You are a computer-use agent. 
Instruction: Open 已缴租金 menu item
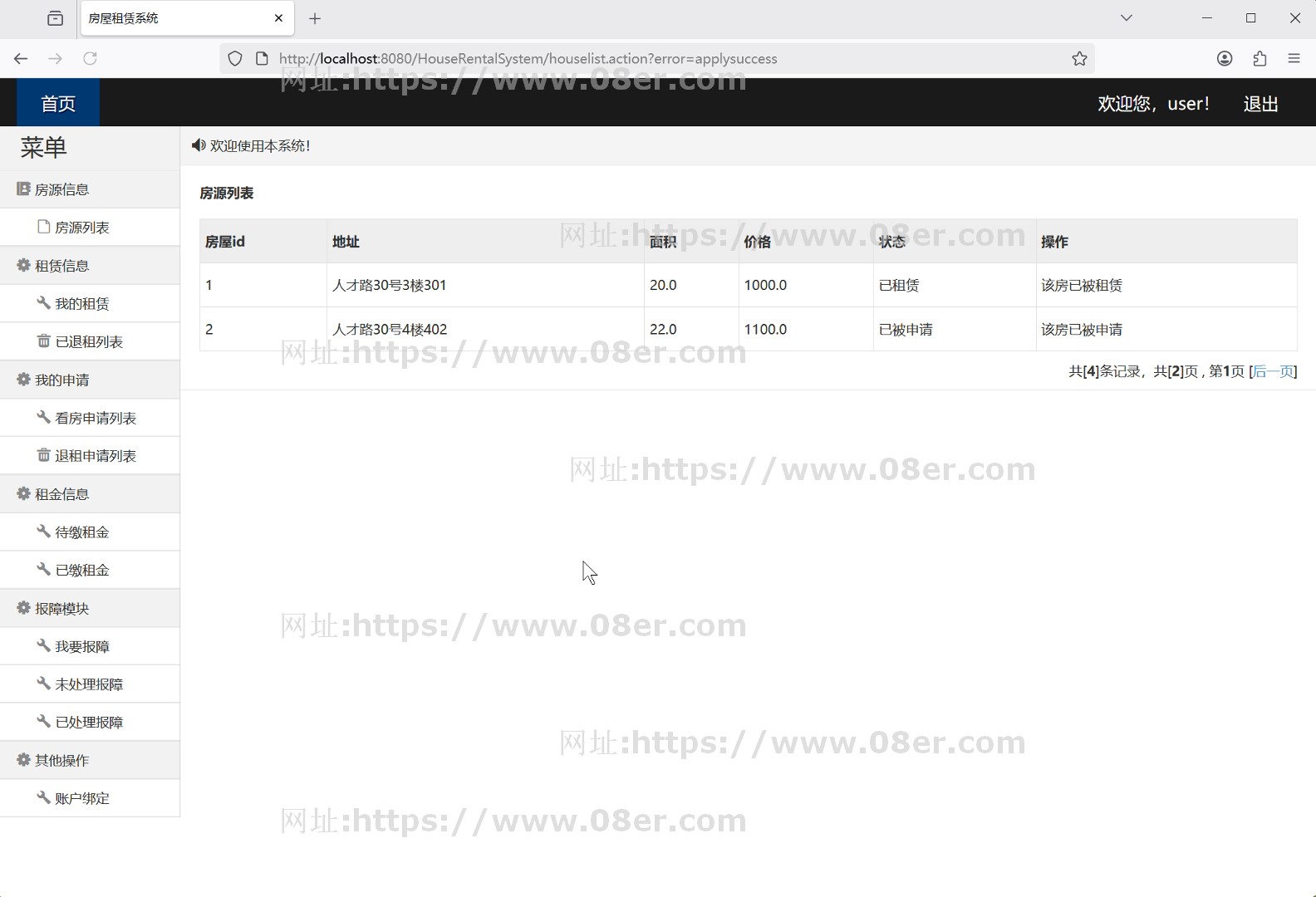click(82, 571)
